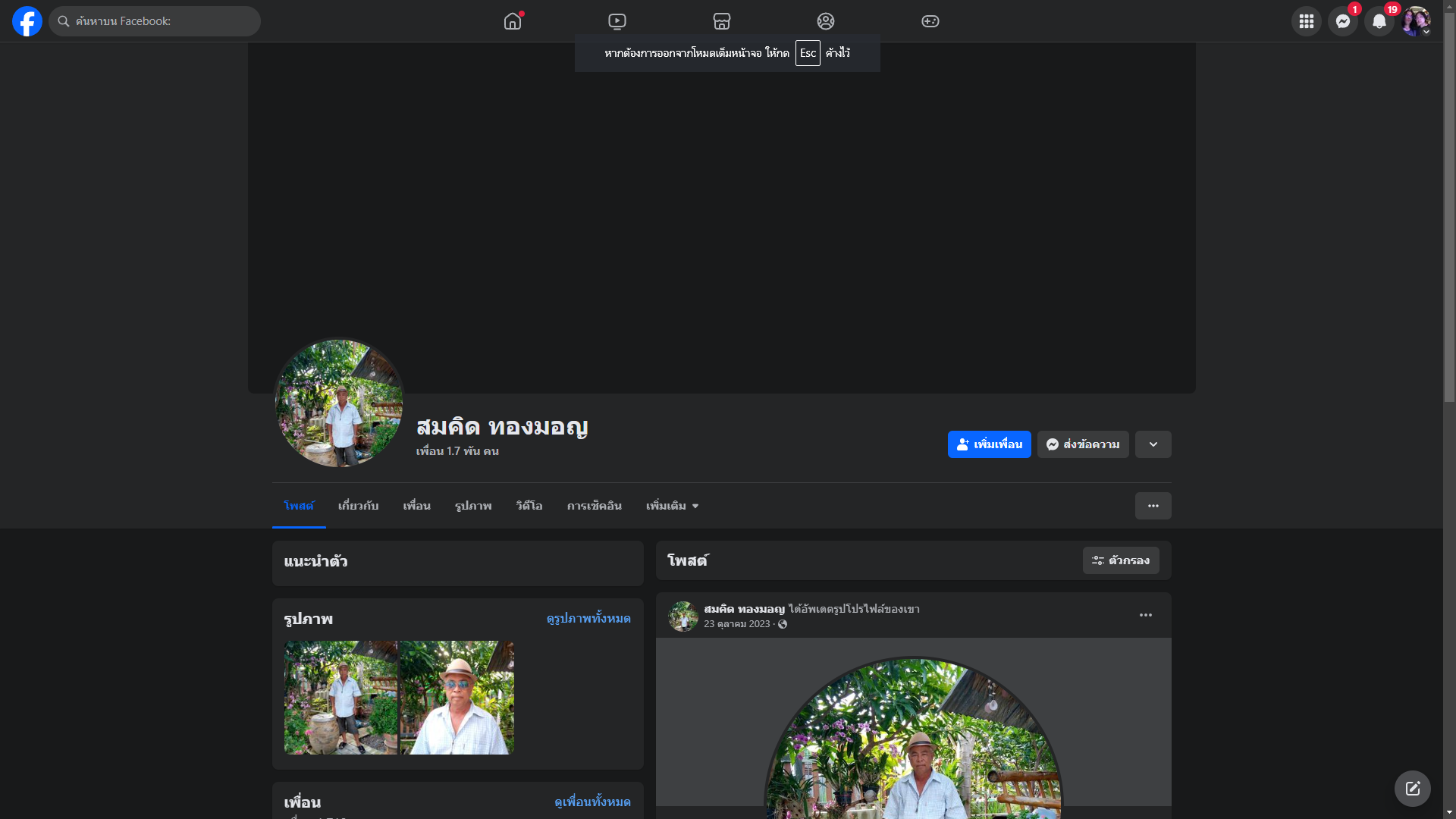Open the ตัวกรอง filter button on posts

tap(1121, 560)
